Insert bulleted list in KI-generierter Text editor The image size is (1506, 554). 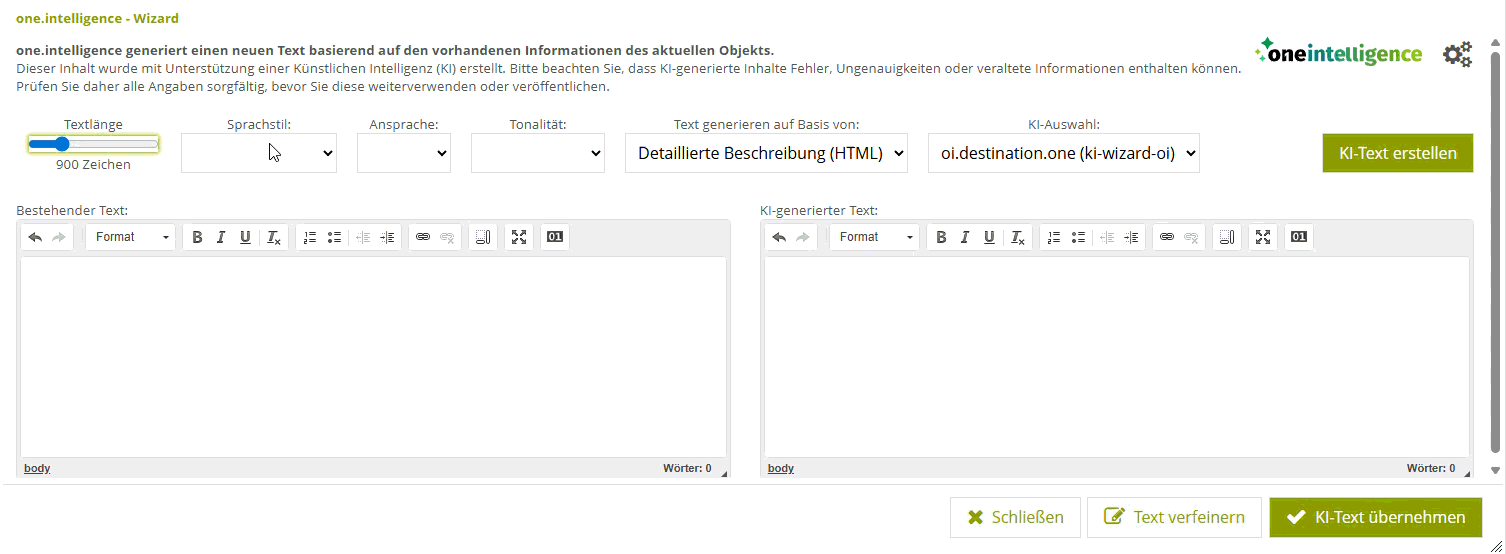tap(1078, 237)
